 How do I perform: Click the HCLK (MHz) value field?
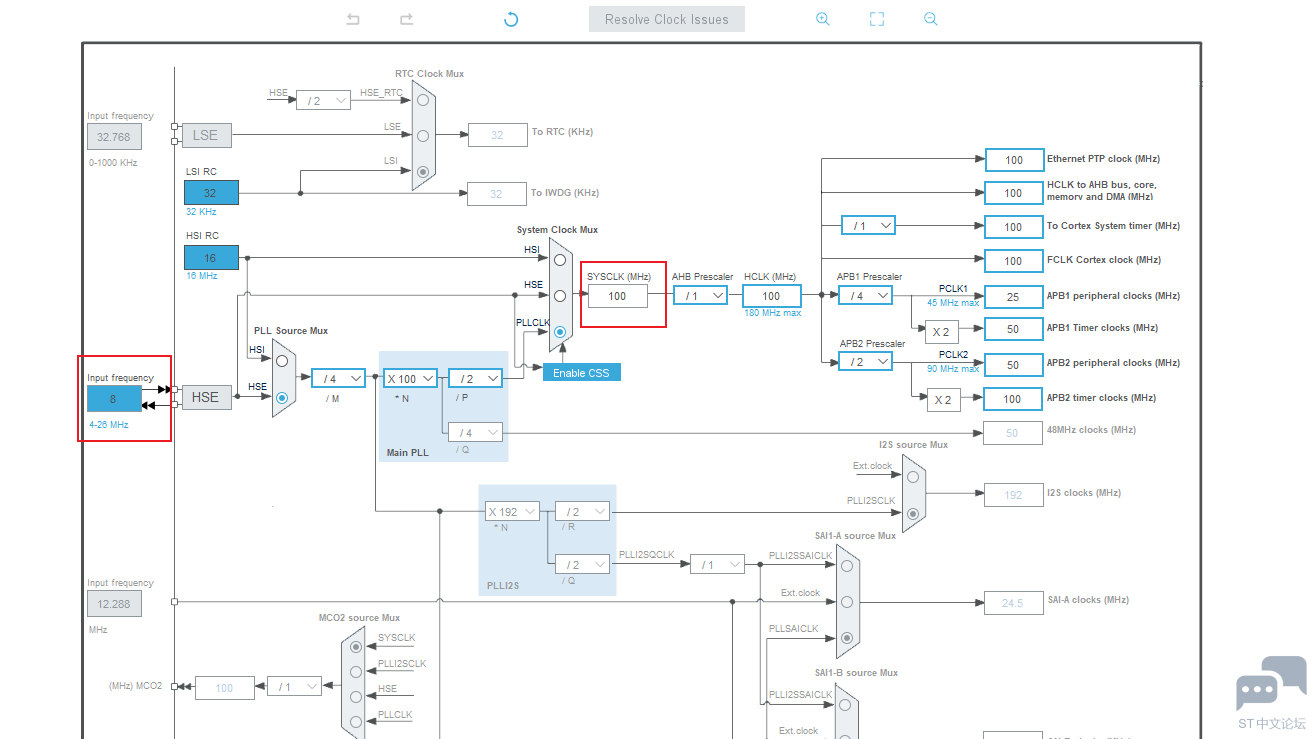pos(771,296)
